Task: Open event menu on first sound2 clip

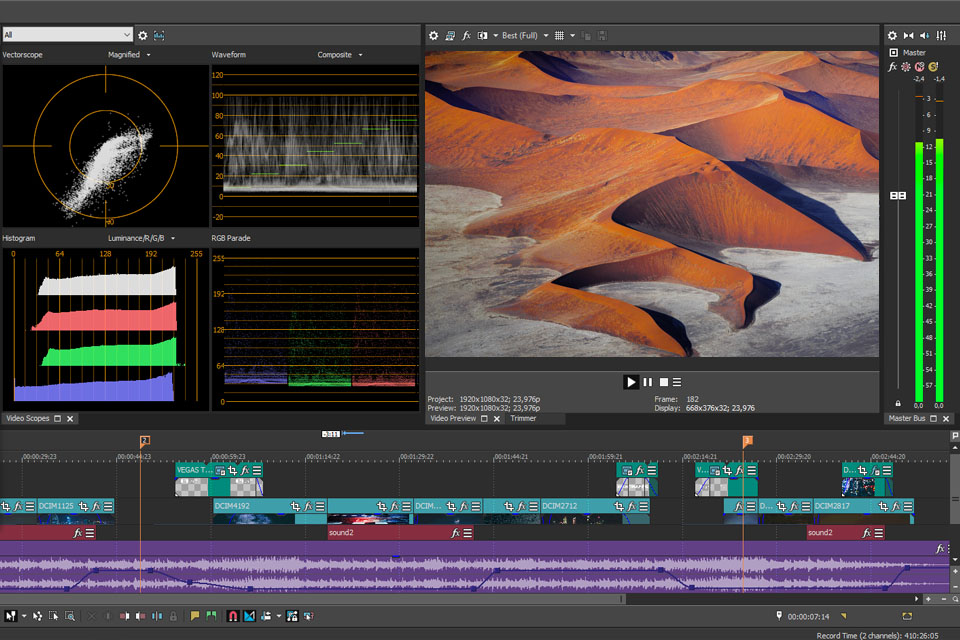Action: (x=468, y=533)
